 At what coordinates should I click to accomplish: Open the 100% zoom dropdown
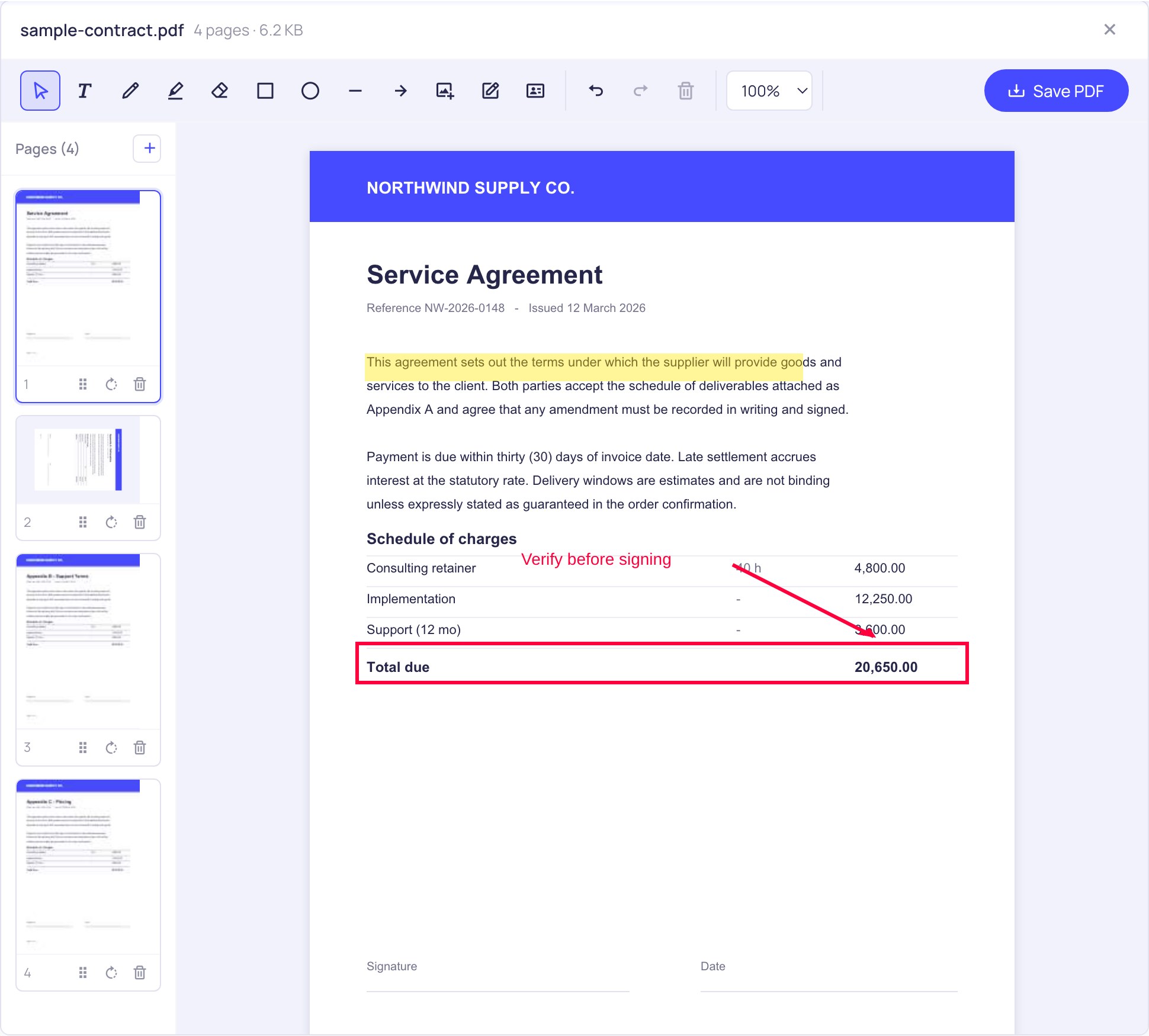pos(769,91)
